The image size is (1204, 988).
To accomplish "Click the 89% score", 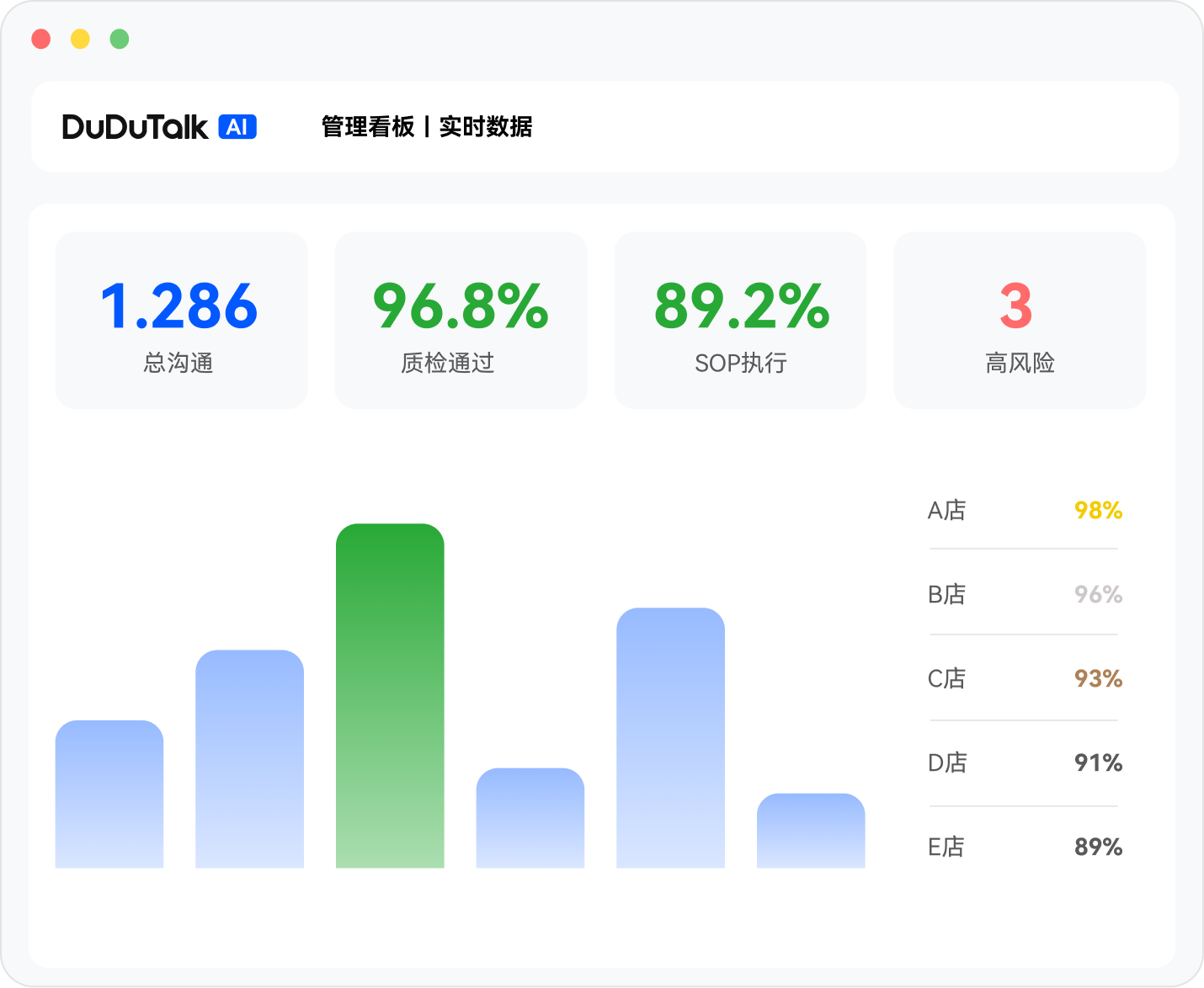I will [x=1099, y=847].
